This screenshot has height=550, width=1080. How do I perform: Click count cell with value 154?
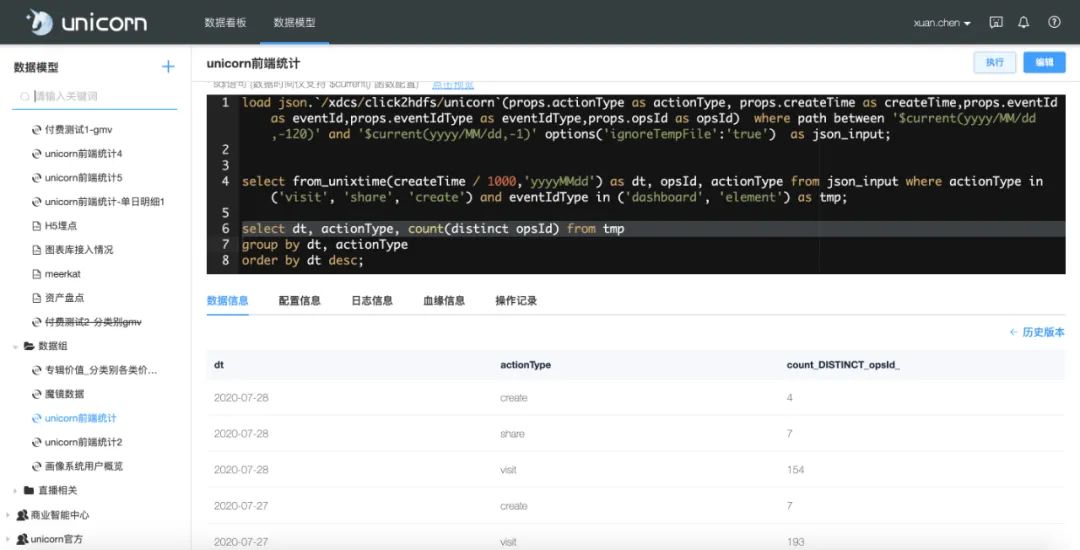(x=796, y=469)
